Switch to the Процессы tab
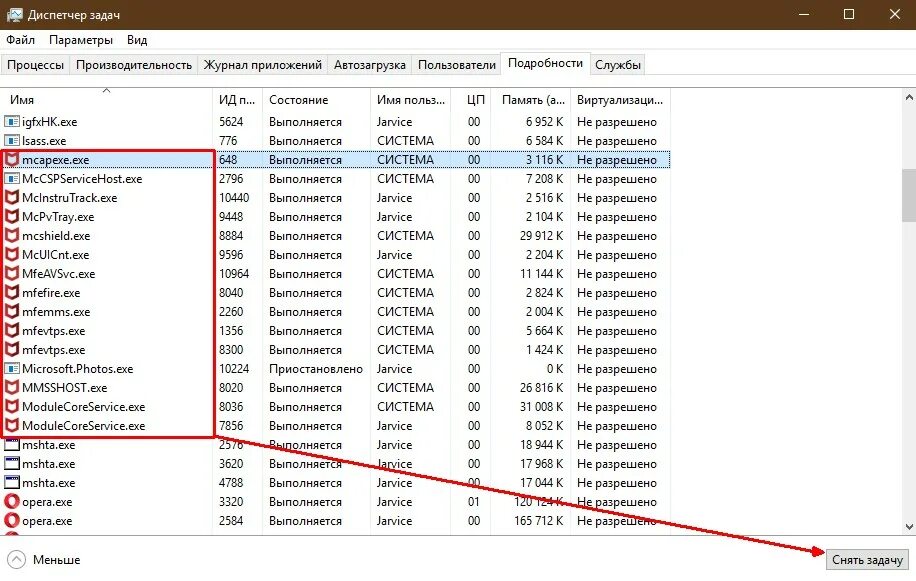 35,65
